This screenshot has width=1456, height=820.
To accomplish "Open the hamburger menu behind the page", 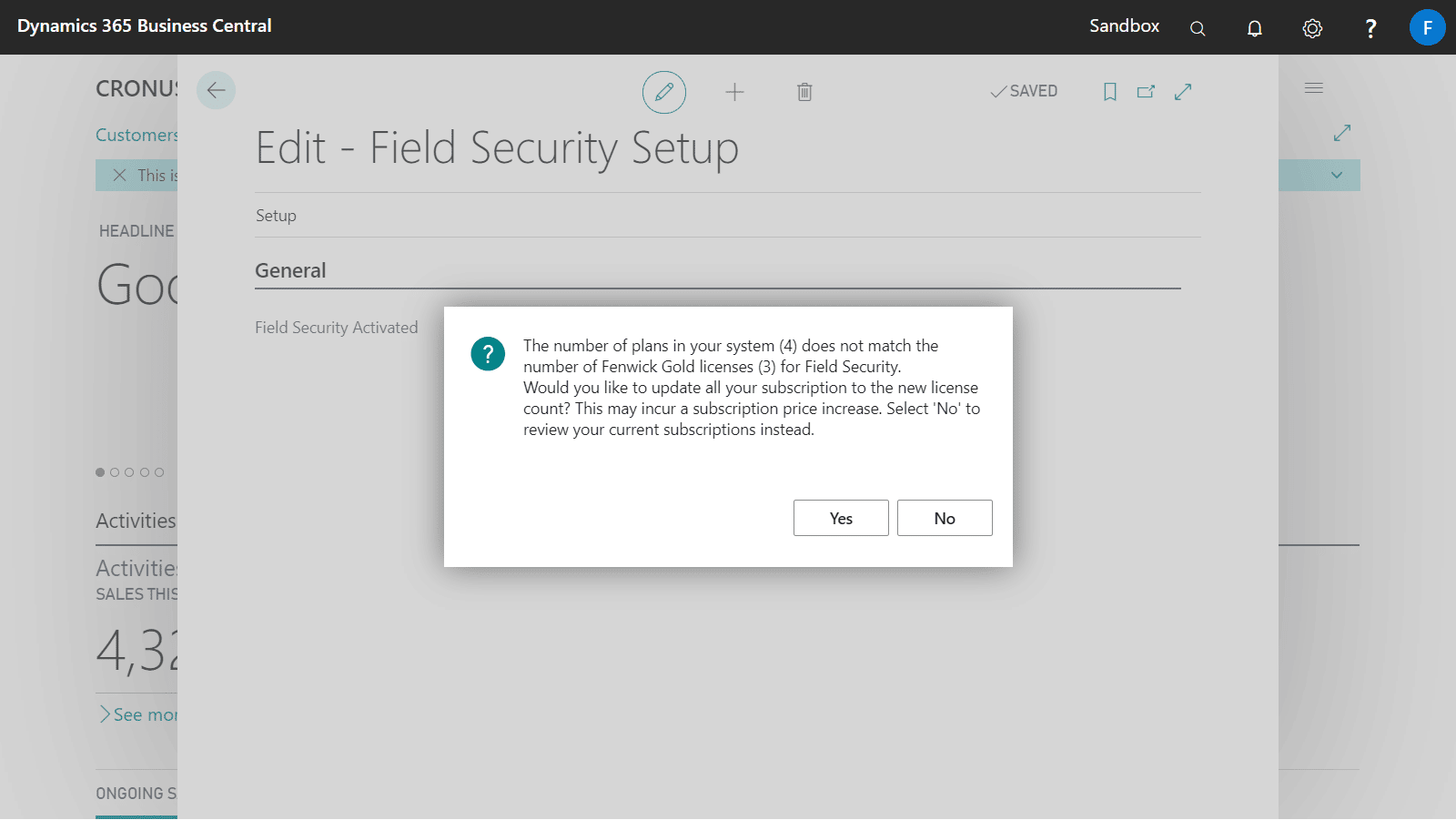I will click(1314, 88).
